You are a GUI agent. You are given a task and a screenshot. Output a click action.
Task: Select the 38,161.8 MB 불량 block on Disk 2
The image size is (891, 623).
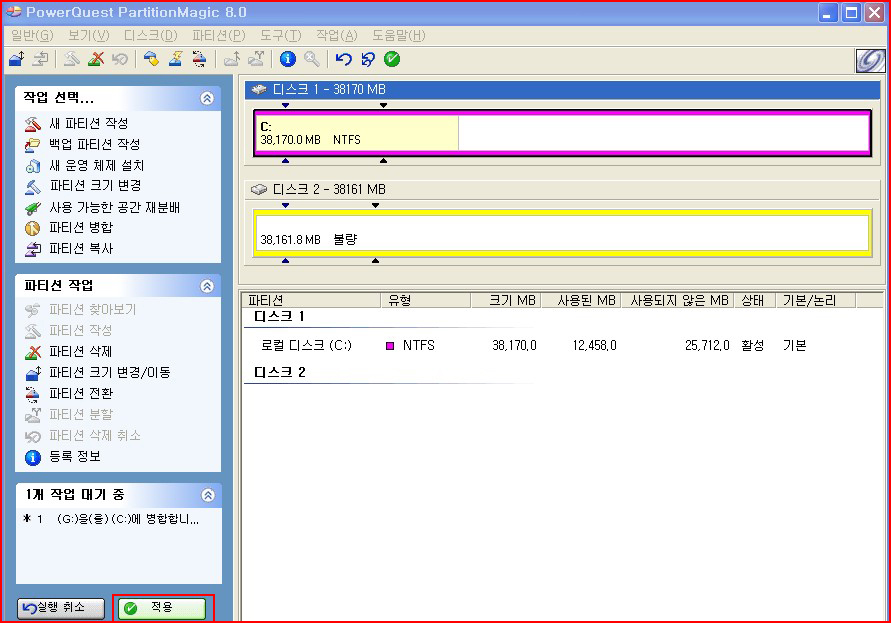pos(562,233)
